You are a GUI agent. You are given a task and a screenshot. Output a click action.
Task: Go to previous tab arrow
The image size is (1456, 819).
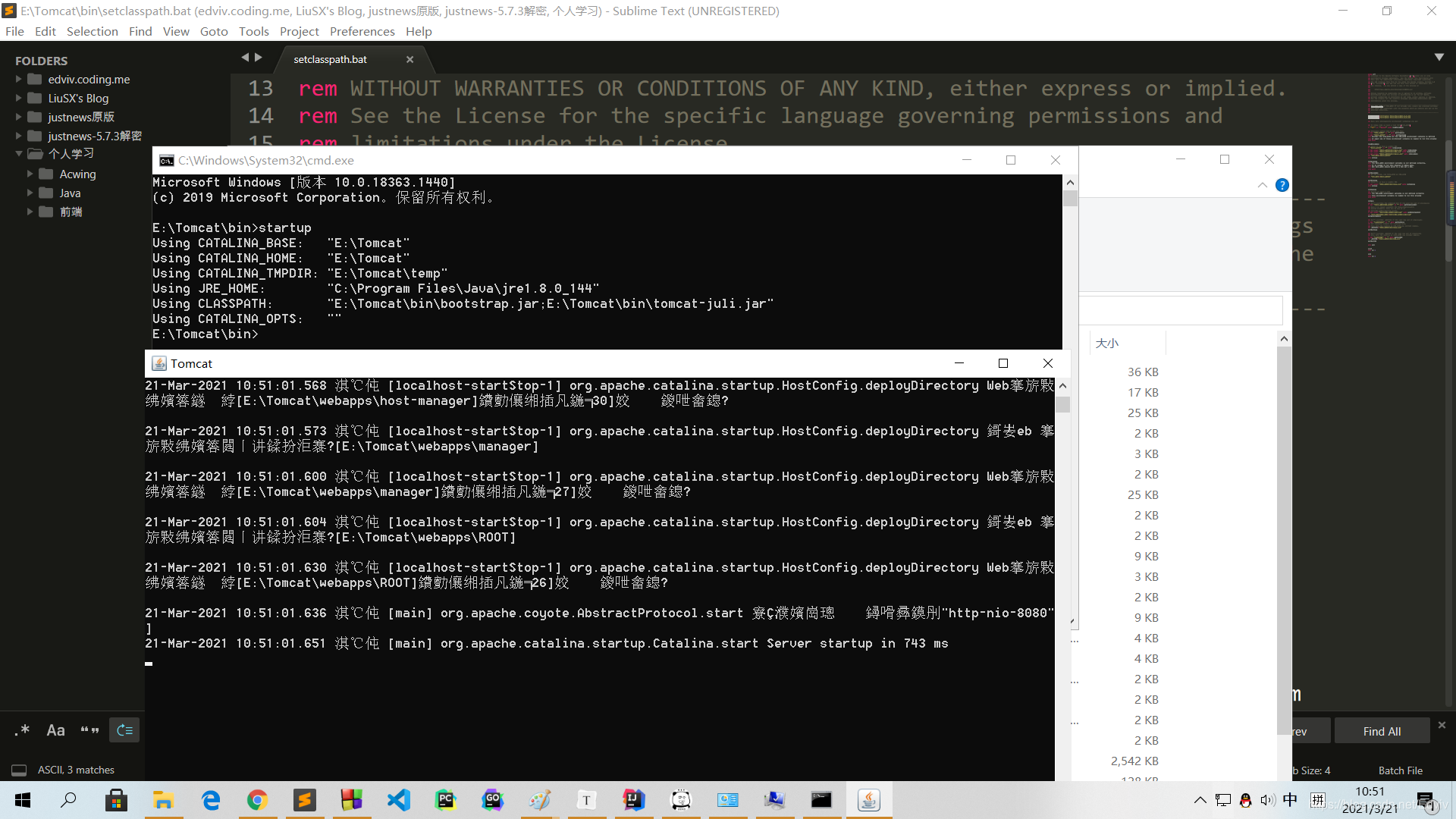pos(245,57)
